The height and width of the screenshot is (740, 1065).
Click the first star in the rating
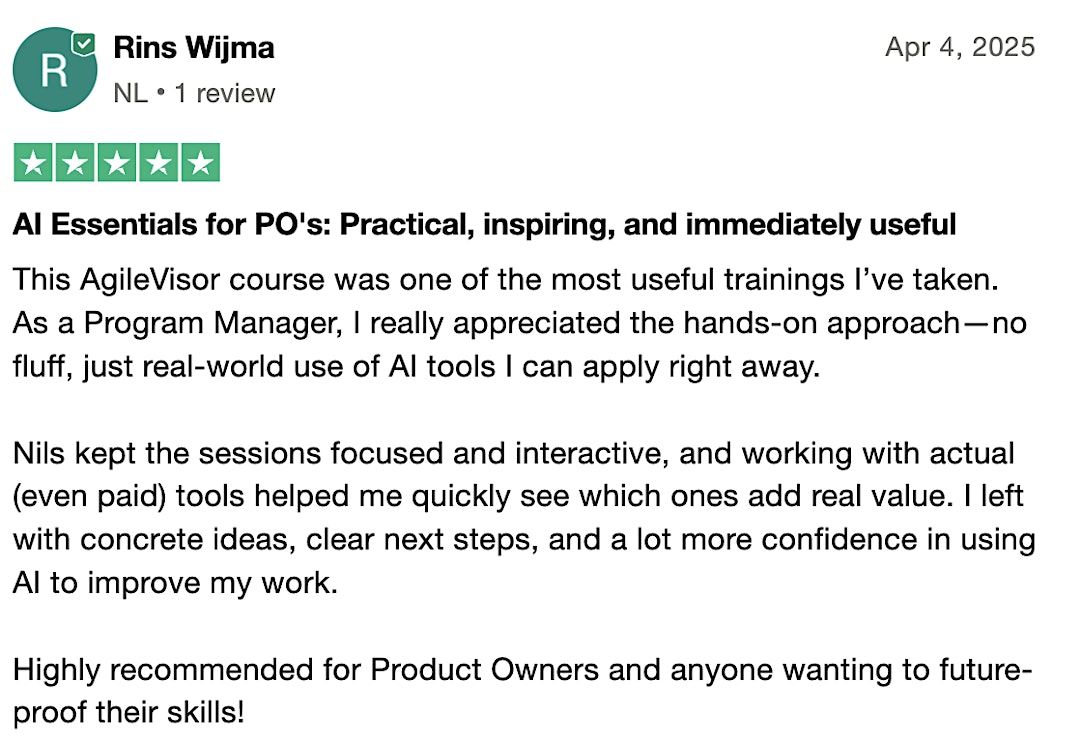coord(33,163)
